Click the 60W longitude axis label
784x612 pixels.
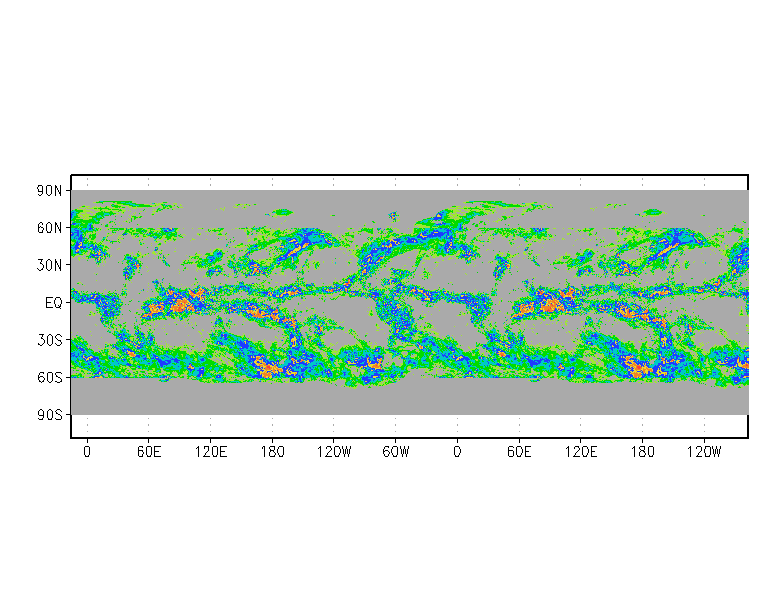click(396, 452)
